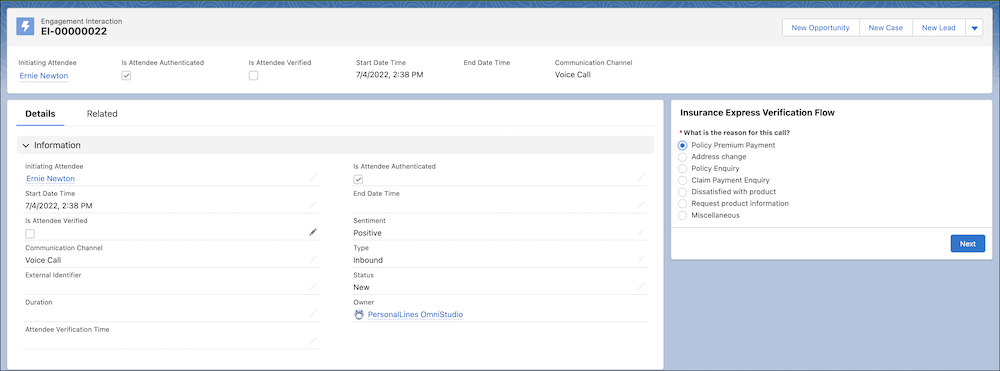This screenshot has height=371, width=1000.
Task: Select Address change radio option
Action: click(x=683, y=157)
